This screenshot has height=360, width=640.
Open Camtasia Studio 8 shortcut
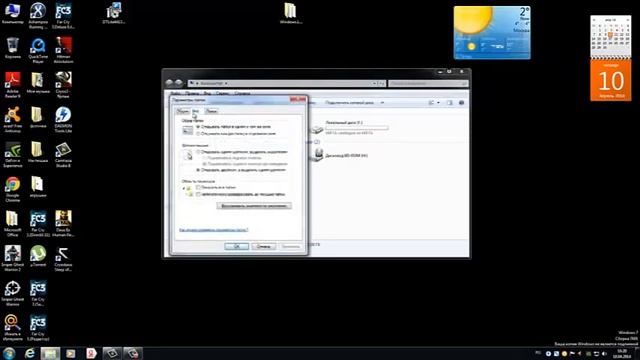point(63,154)
